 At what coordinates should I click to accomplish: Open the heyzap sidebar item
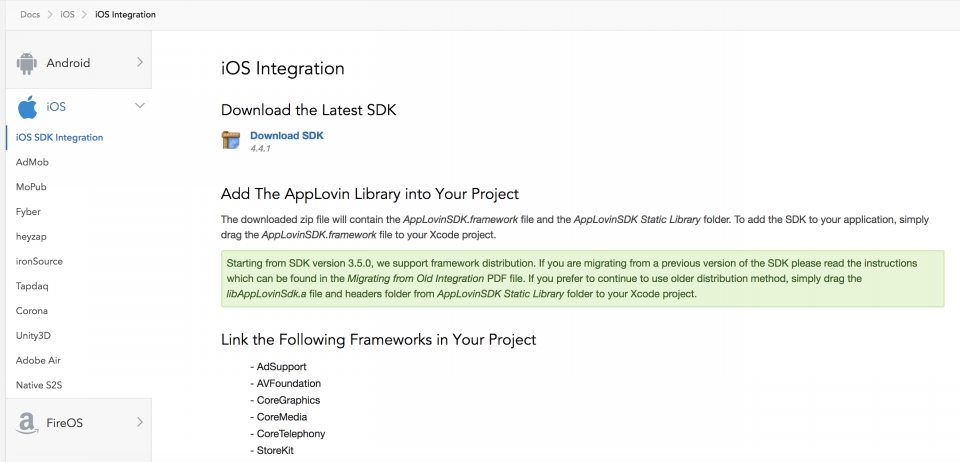coord(31,236)
